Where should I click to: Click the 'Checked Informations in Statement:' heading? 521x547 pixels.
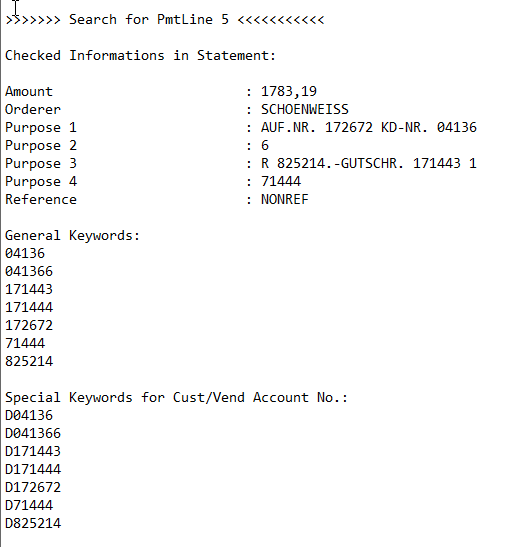coord(141,56)
